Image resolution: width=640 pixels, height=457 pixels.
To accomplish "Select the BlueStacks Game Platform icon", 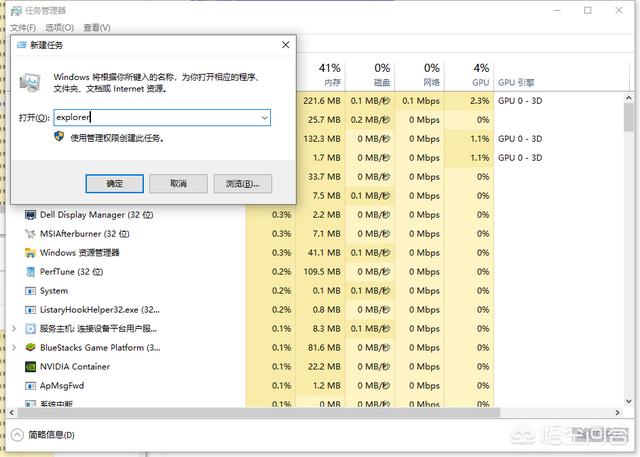I will (x=30, y=348).
